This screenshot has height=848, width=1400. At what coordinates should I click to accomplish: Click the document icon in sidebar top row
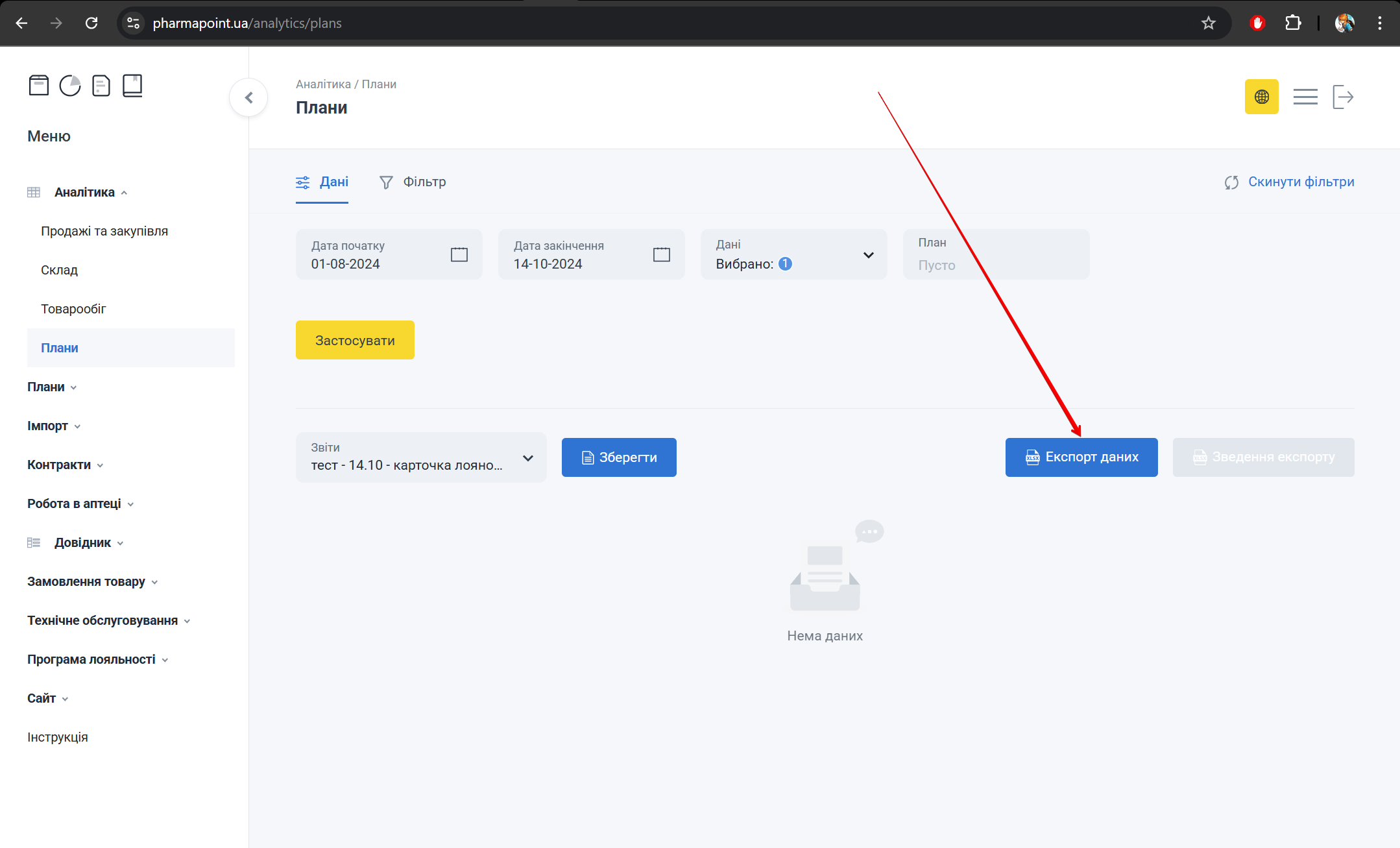coord(101,86)
